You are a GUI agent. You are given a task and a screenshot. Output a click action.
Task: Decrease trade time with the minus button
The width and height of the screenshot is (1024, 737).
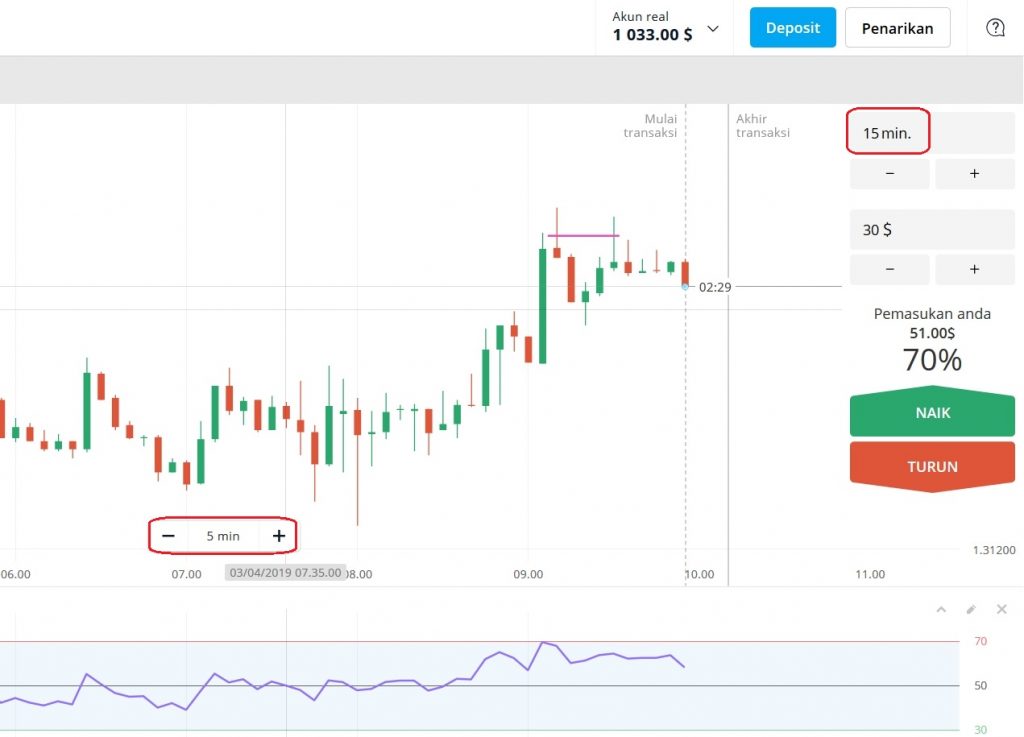888,173
